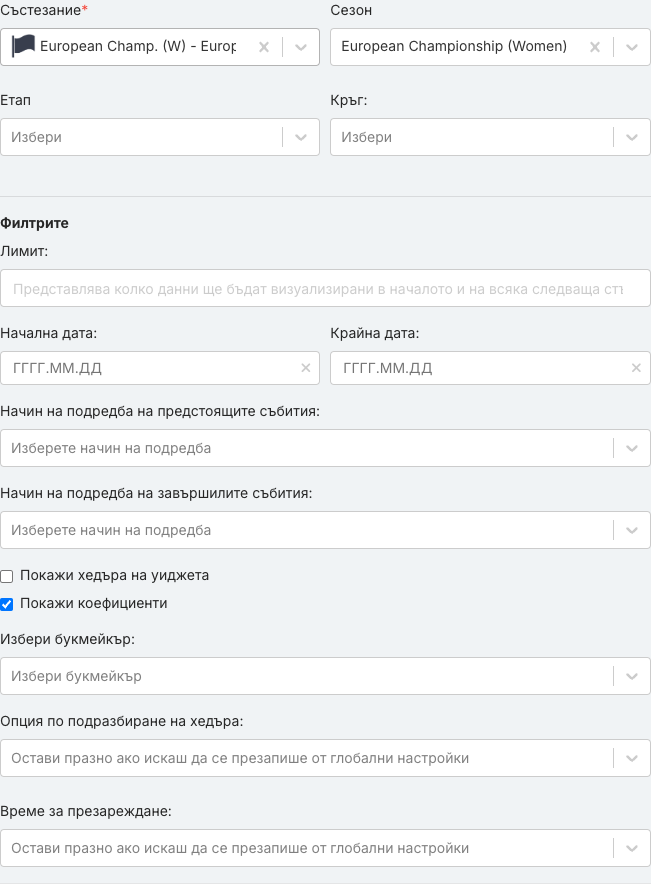Clear the Начална дата field
The width and height of the screenshot is (651, 884).
(x=305, y=368)
